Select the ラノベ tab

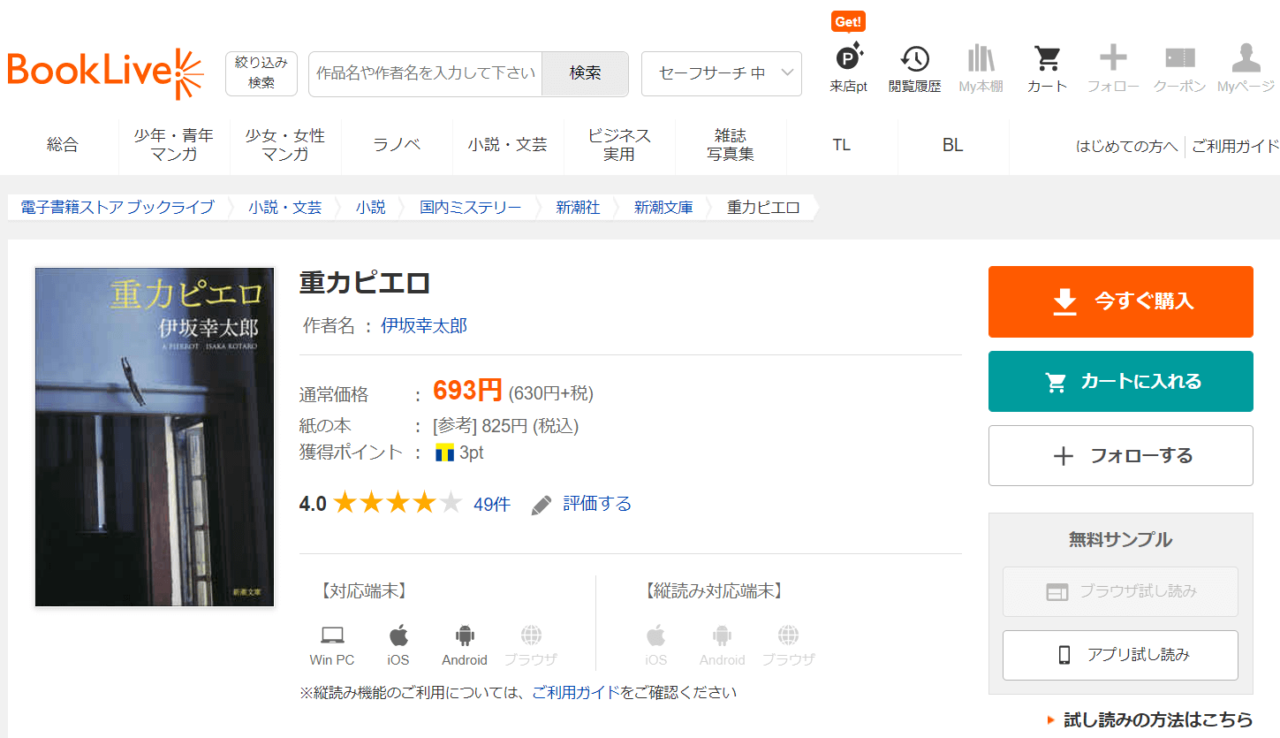point(397,145)
